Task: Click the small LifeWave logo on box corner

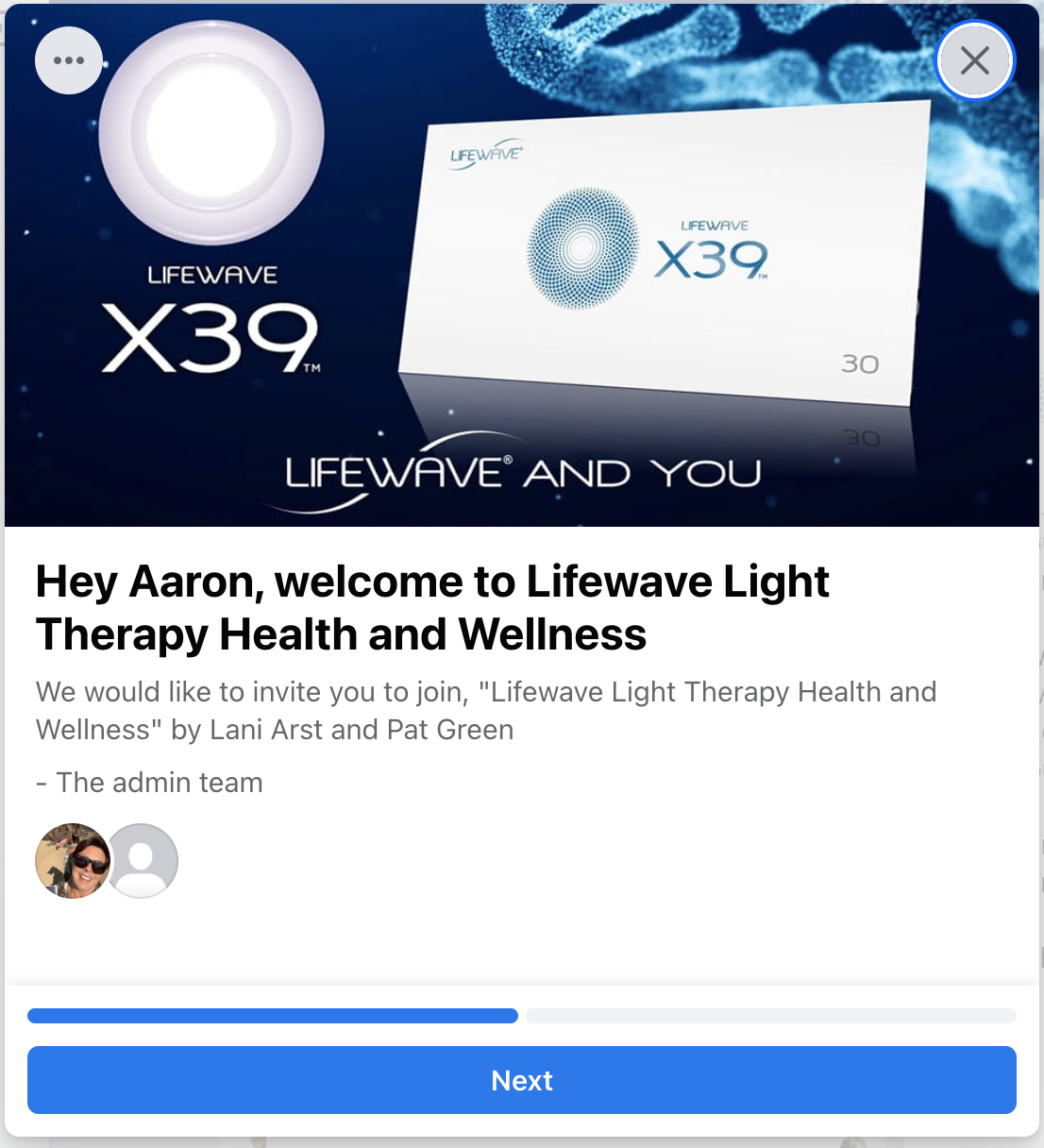Action: tap(486, 154)
